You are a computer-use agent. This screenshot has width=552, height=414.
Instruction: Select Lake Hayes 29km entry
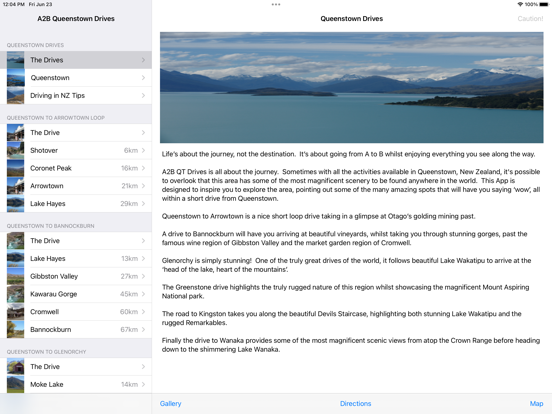coord(76,203)
